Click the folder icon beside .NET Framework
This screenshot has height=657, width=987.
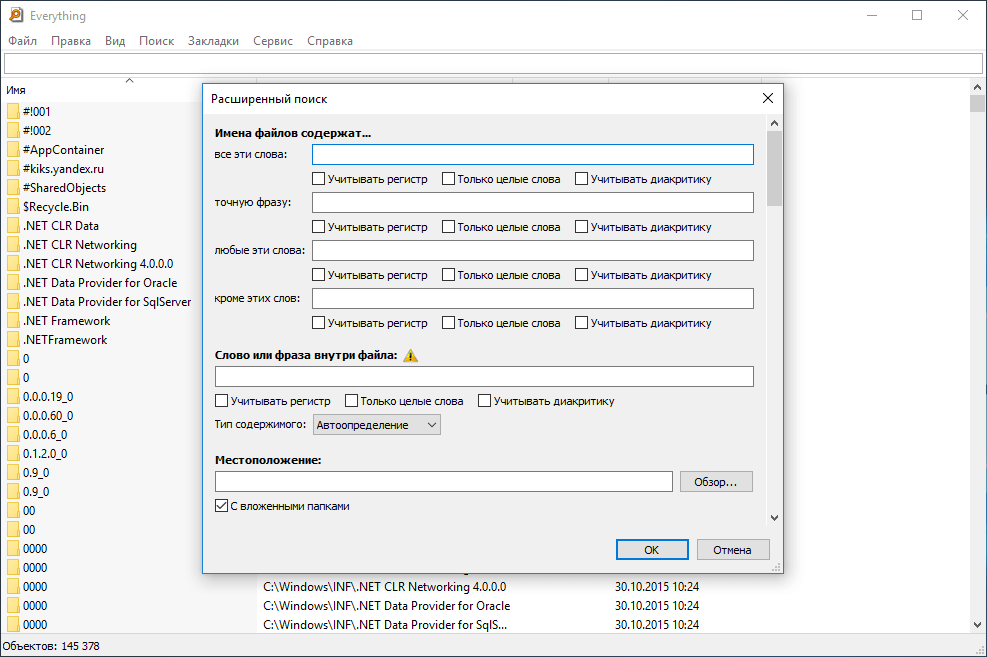click(14, 321)
